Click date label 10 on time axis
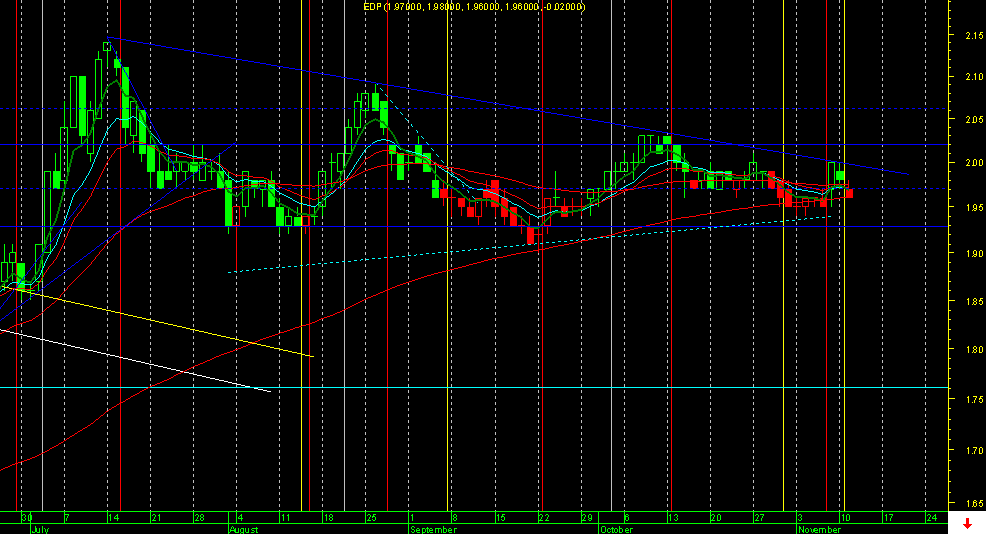 point(846,518)
